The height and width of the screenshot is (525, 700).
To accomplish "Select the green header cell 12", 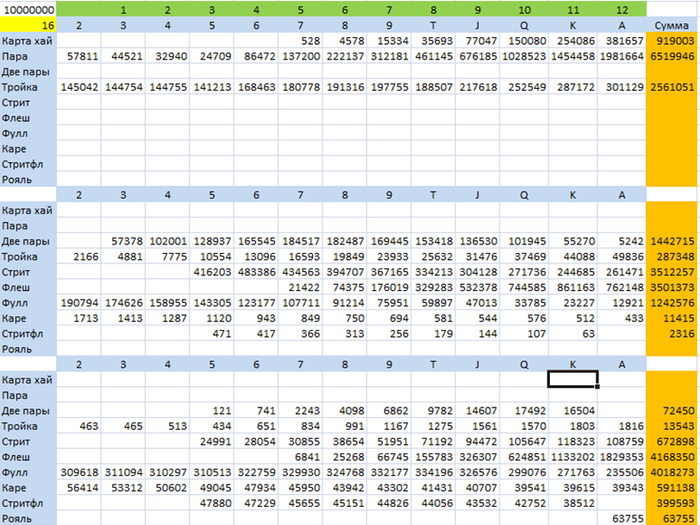I will (x=622, y=9).
